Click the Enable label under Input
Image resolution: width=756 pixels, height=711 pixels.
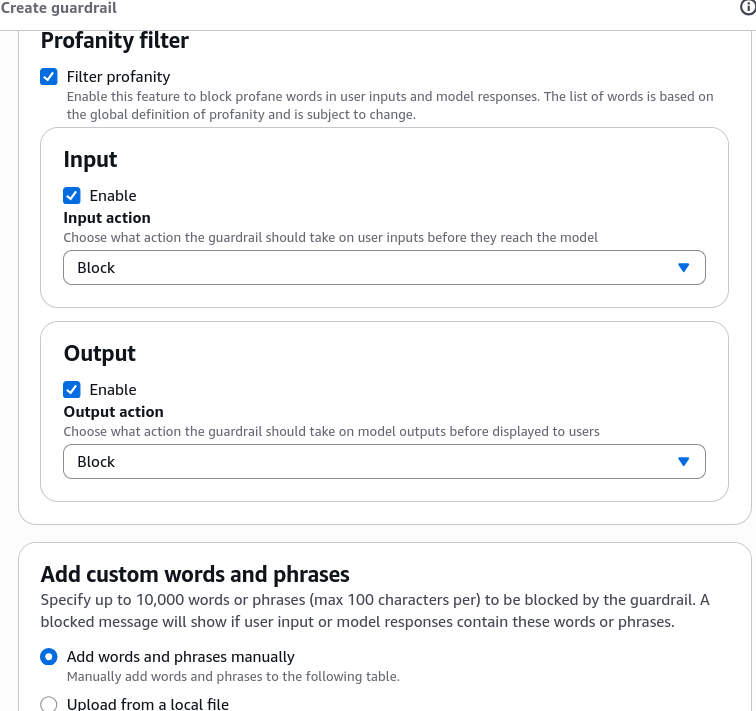pyautogui.click(x=113, y=196)
